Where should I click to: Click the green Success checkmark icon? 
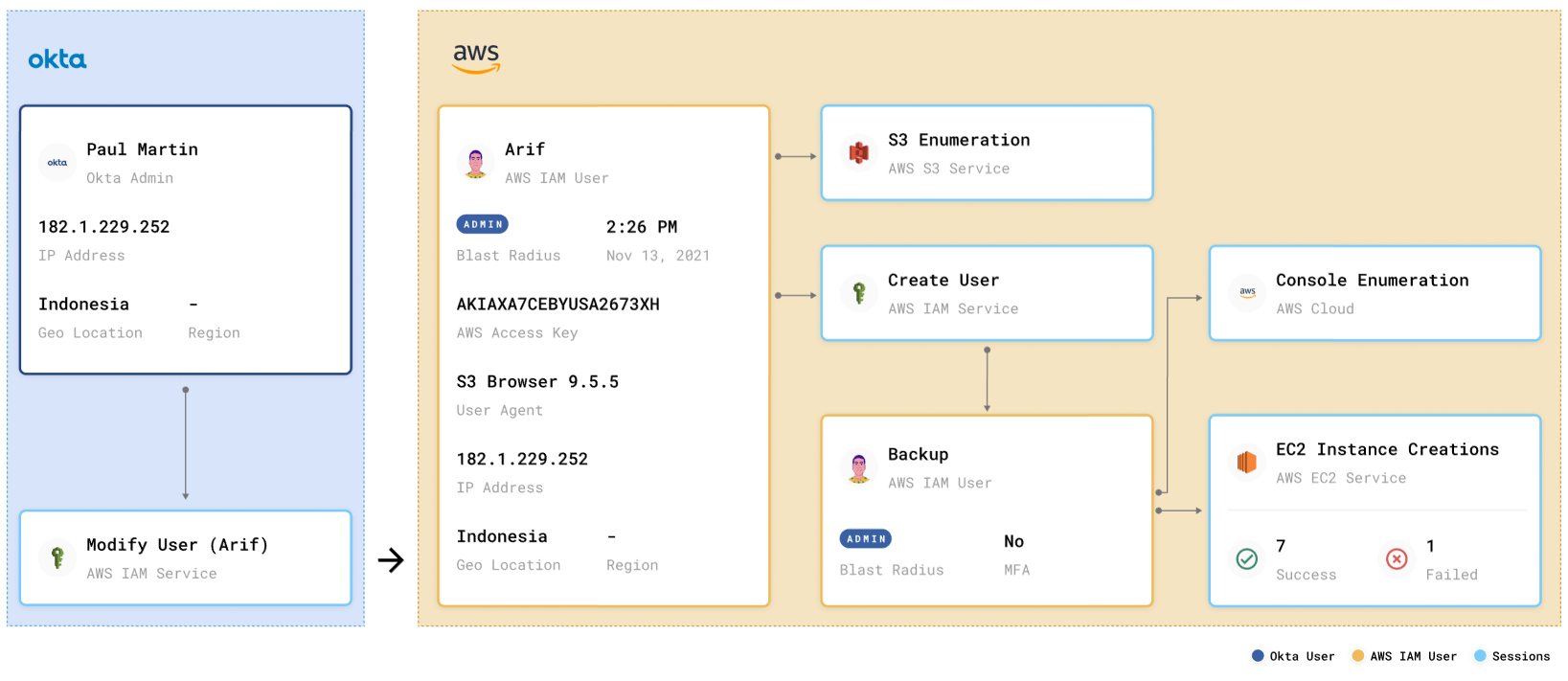tap(1247, 558)
